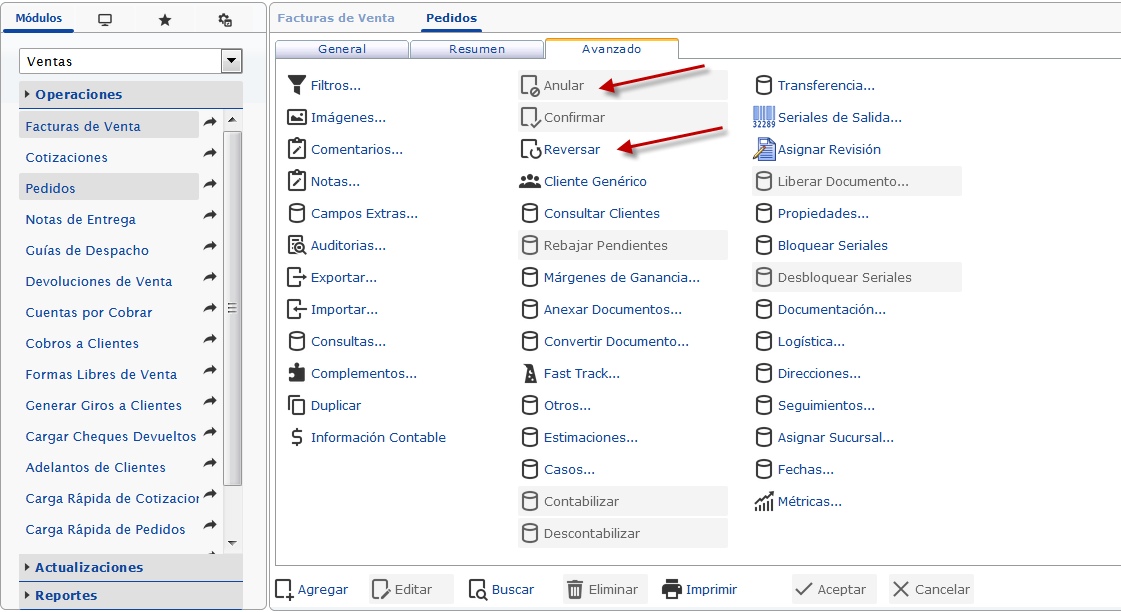Click the Complementos puzzle icon
The height and width of the screenshot is (612, 1121).
(297, 372)
